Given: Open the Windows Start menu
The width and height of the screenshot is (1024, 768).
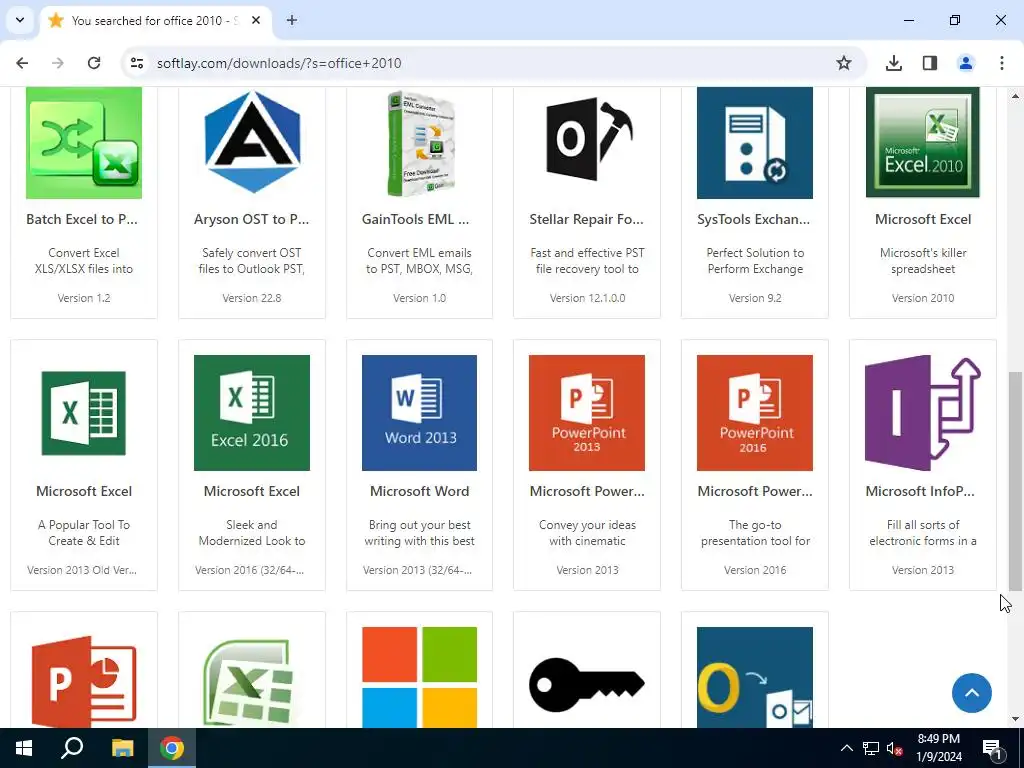Looking at the screenshot, I should click(x=24, y=748).
